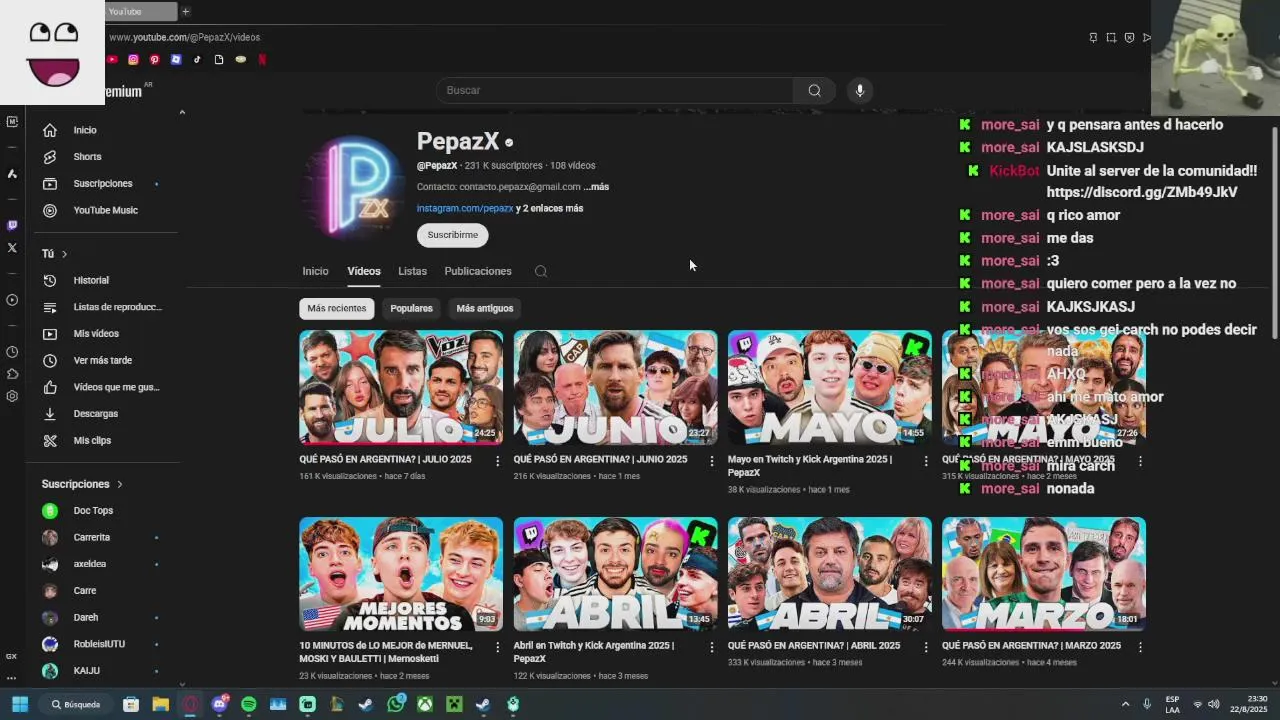Expand the Suscripciones section header
1280x720 pixels.
(82, 484)
